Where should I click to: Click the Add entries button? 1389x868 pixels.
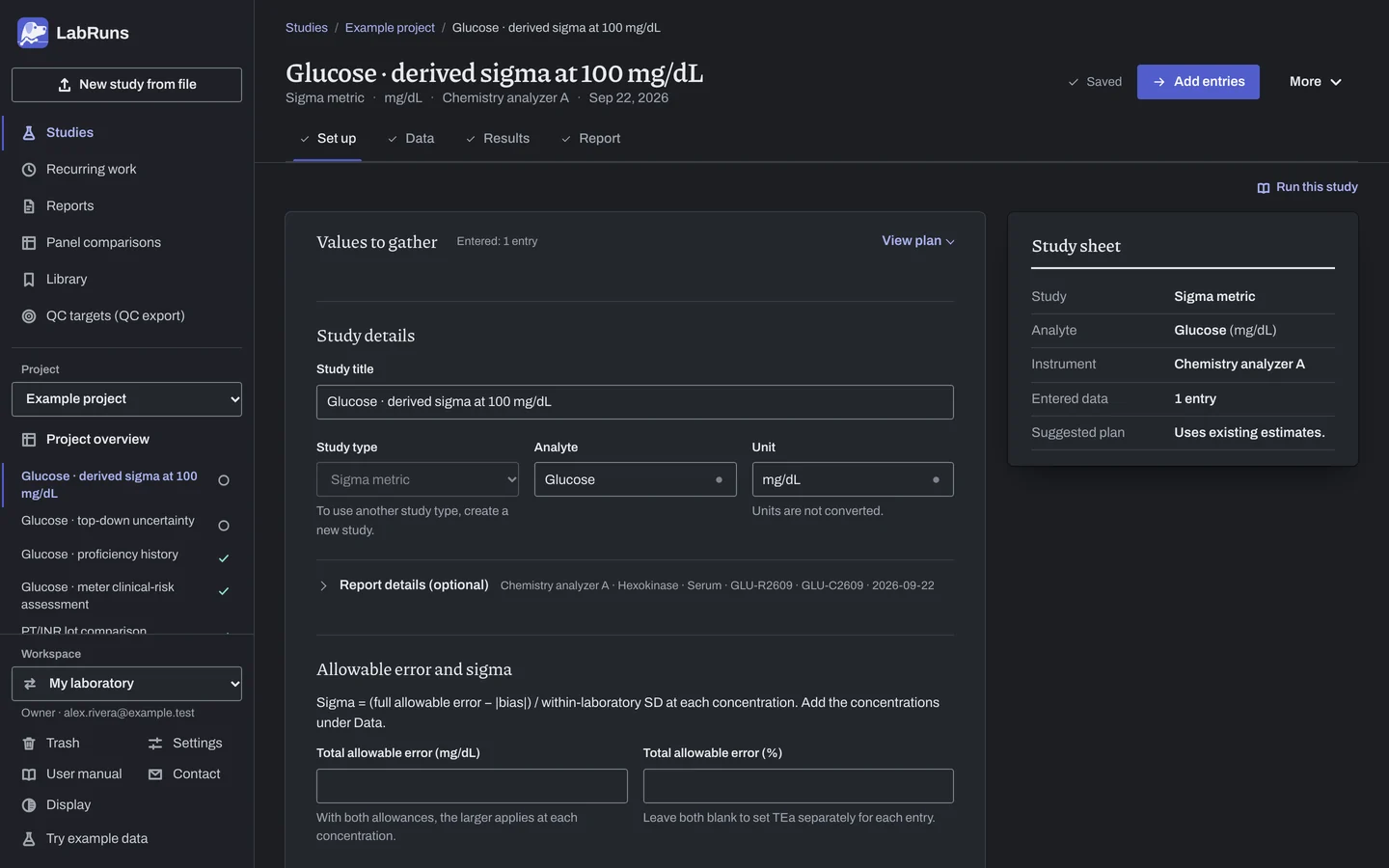point(1198,82)
